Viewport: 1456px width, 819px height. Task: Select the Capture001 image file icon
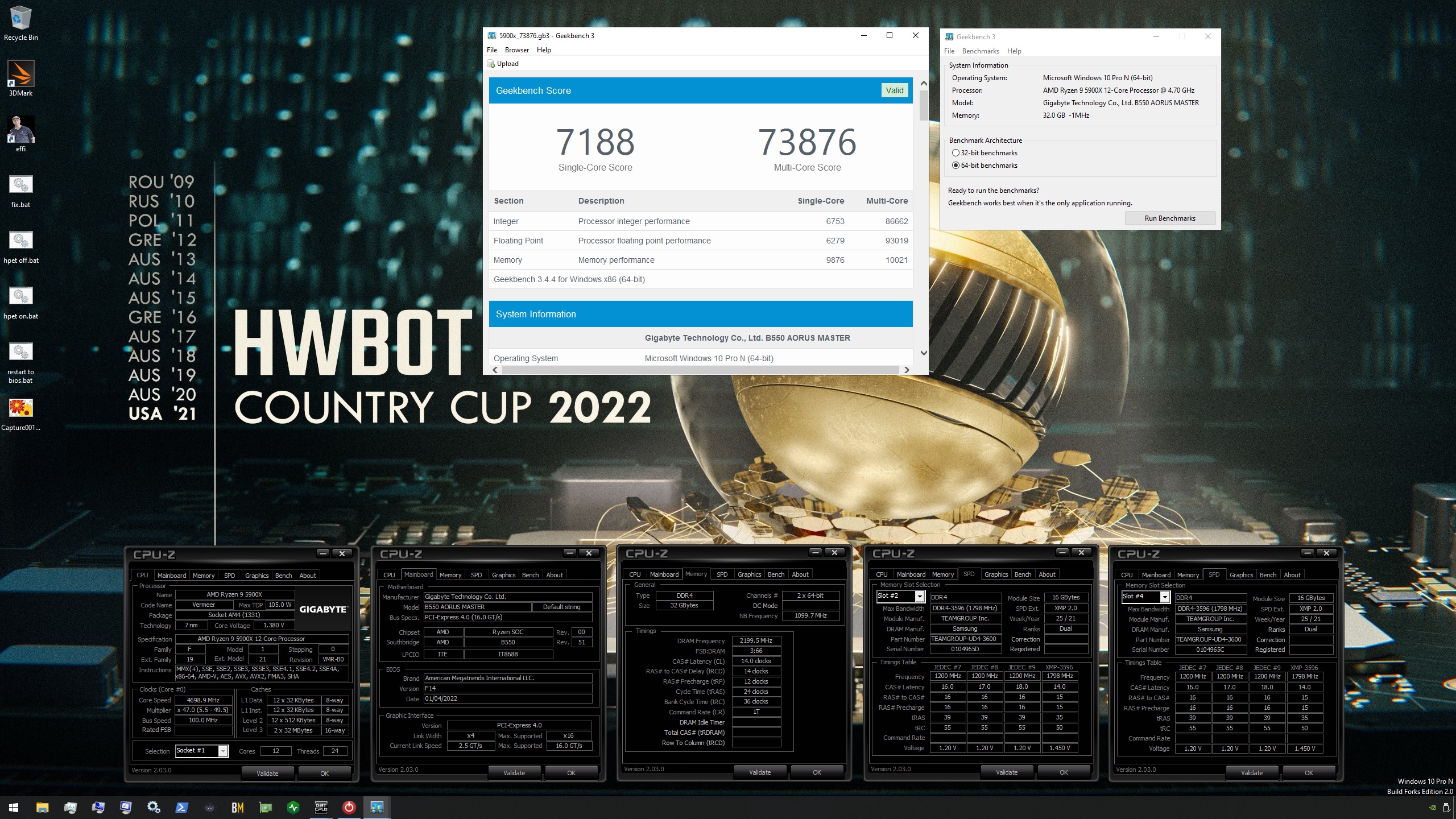(20, 414)
